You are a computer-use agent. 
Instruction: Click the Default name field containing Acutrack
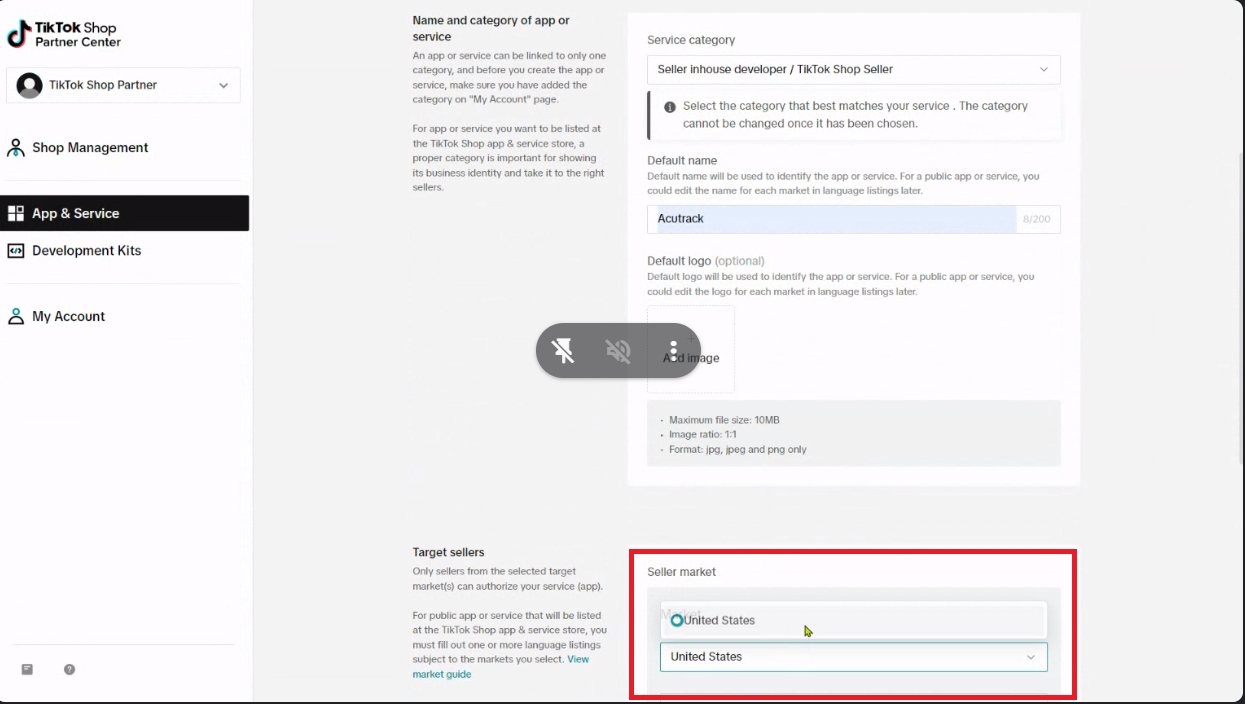pyautogui.click(x=854, y=219)
